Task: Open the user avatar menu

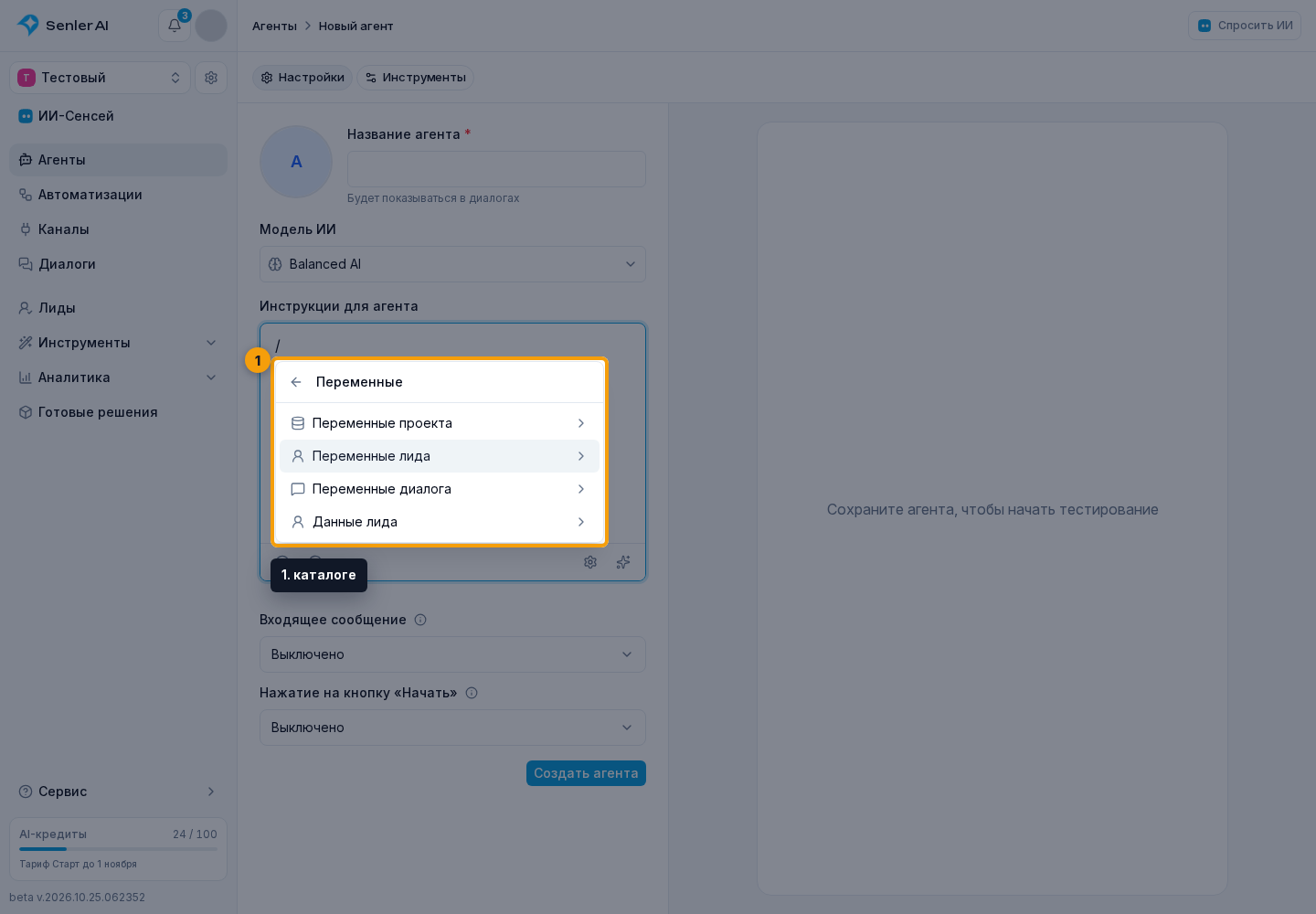Action: point(211,26)
